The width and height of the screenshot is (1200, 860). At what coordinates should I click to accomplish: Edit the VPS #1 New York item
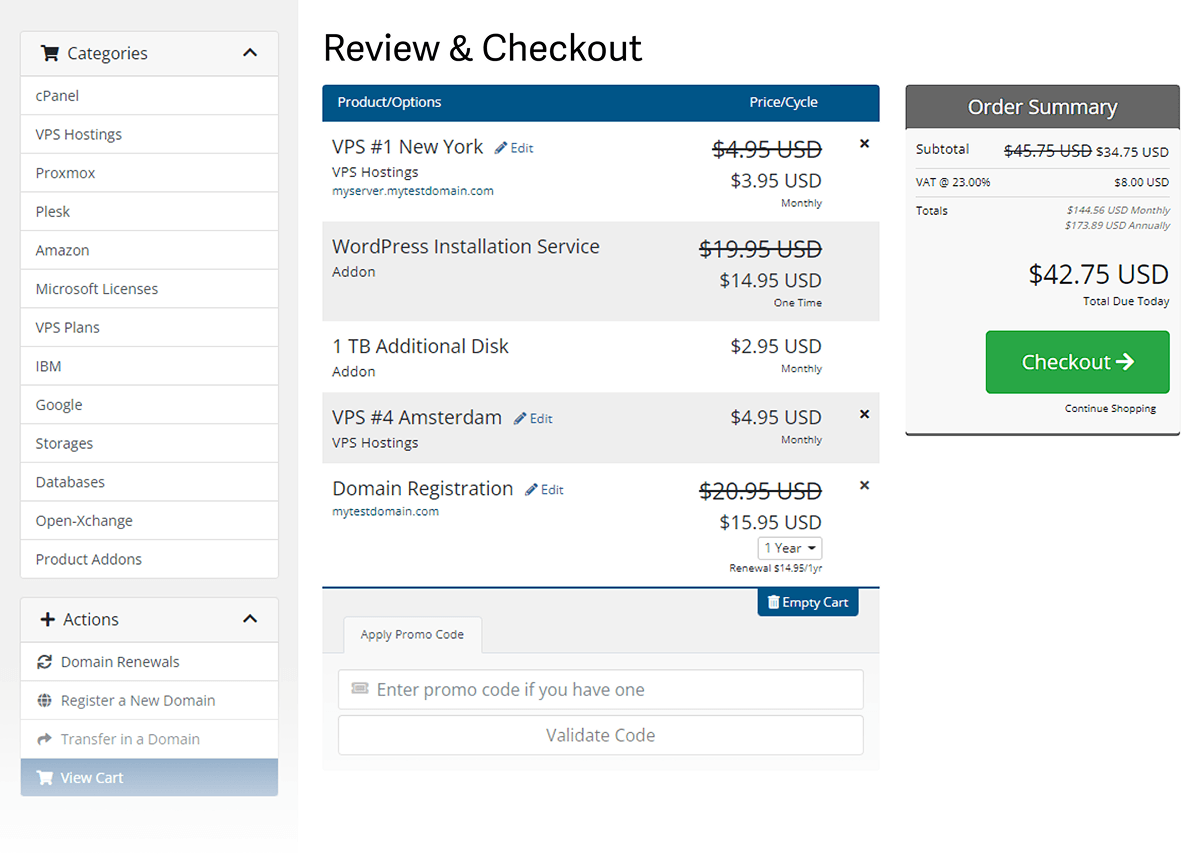[514, 148]
